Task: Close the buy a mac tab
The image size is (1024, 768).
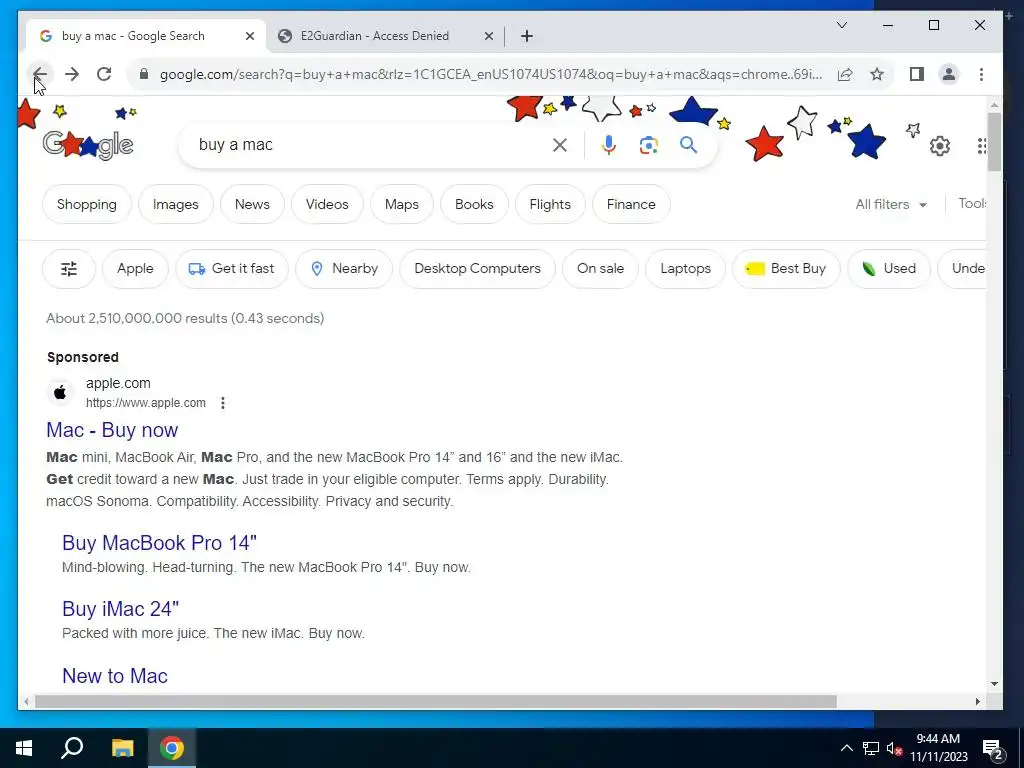Action: tap(249, 37)
